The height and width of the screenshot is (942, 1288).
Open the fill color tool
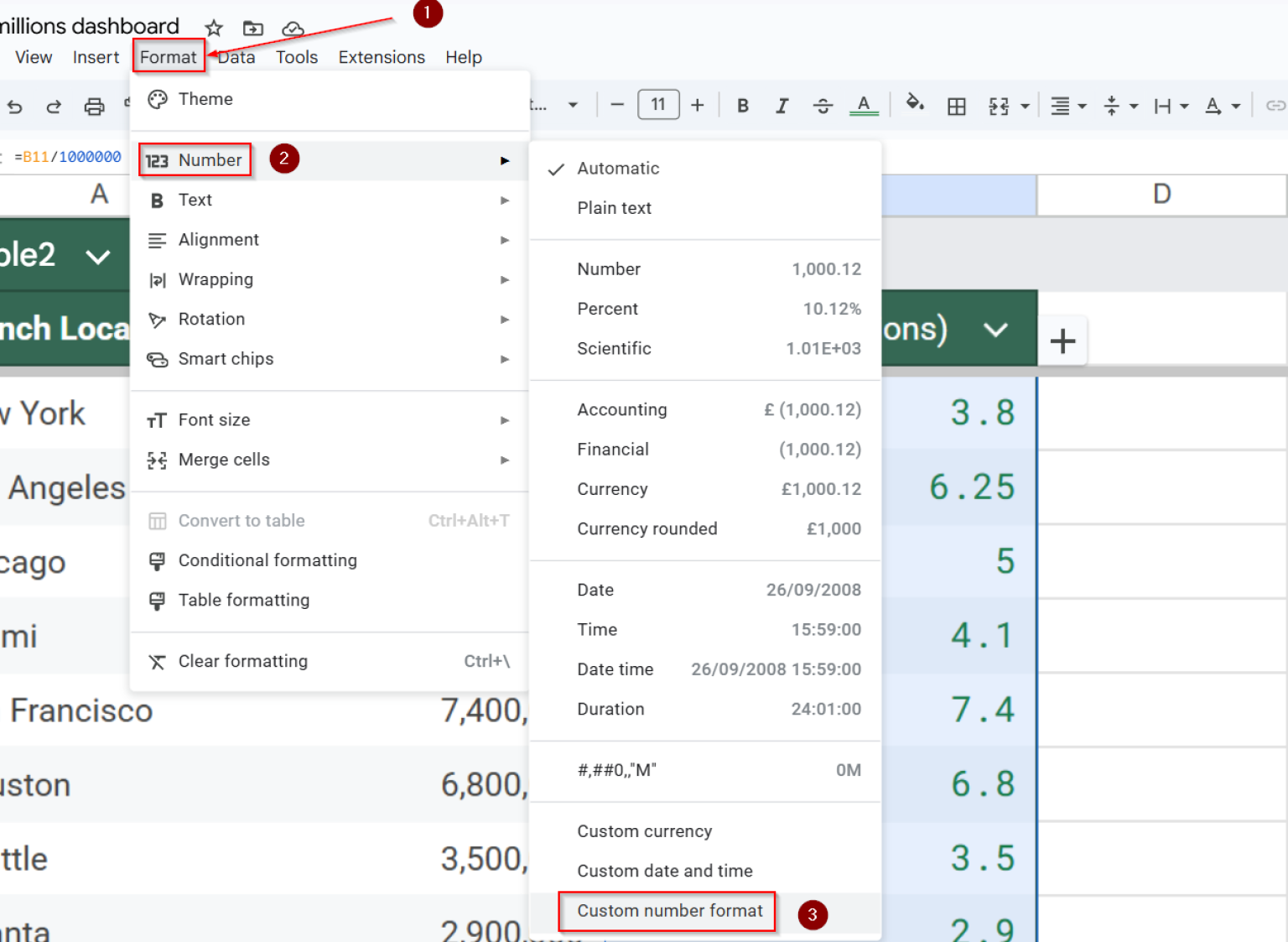click(916, 105)
